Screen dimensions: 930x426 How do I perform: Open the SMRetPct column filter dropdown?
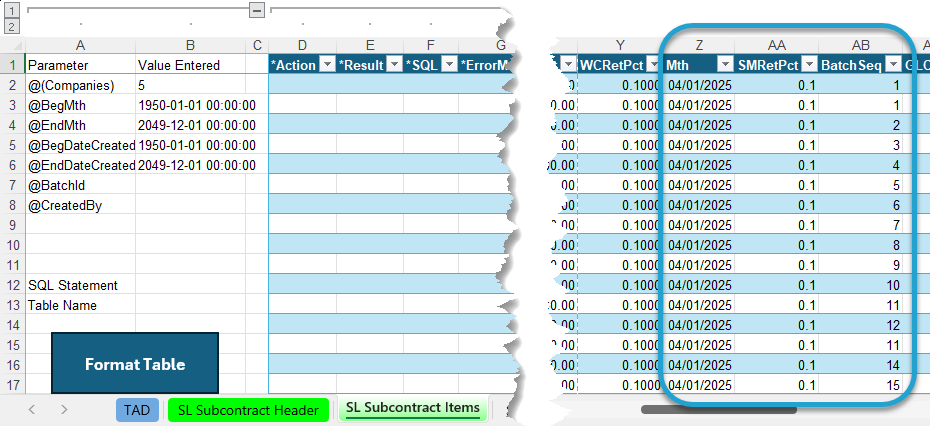[809, 65]
